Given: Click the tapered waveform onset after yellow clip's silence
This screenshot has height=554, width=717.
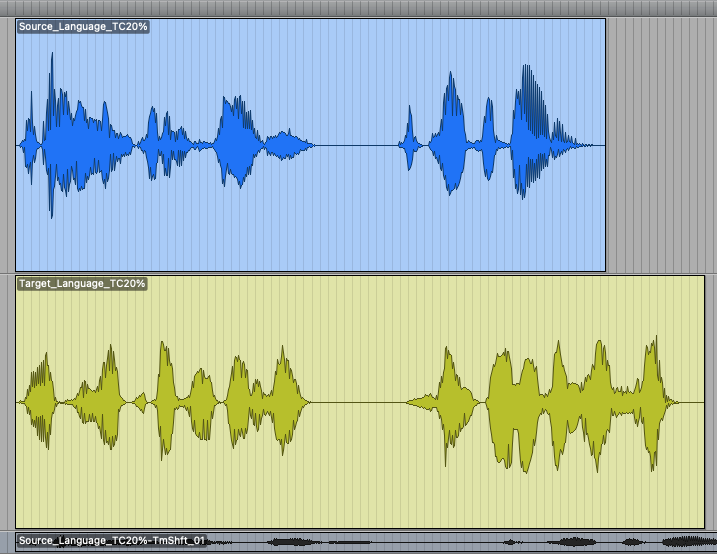Looking at the screenshot, I should (422, 402).
